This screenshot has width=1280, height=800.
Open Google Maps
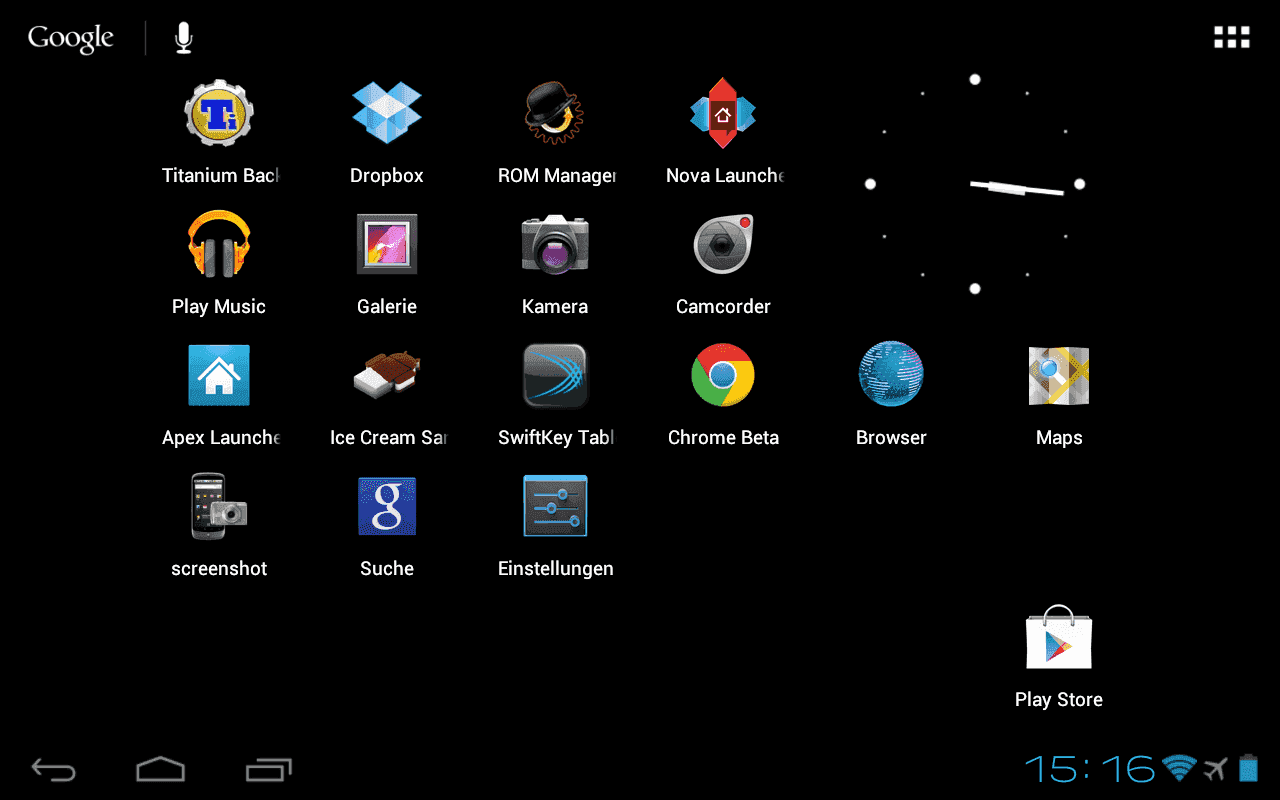point(1059,375)
